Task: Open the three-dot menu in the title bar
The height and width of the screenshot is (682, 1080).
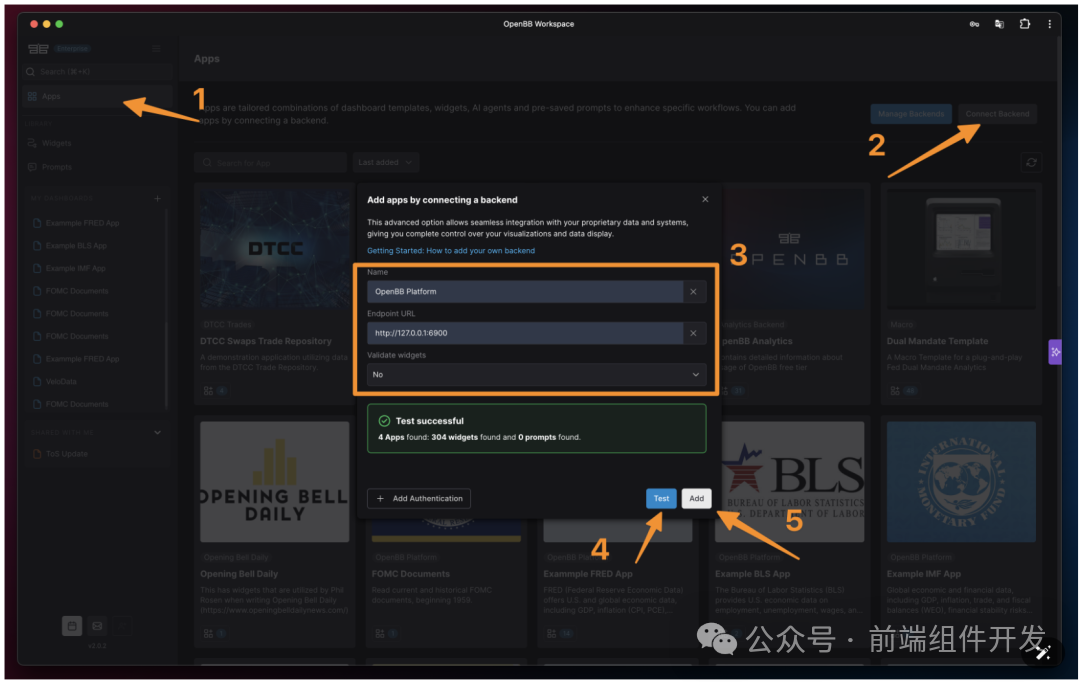Action: coord(1050,24)
